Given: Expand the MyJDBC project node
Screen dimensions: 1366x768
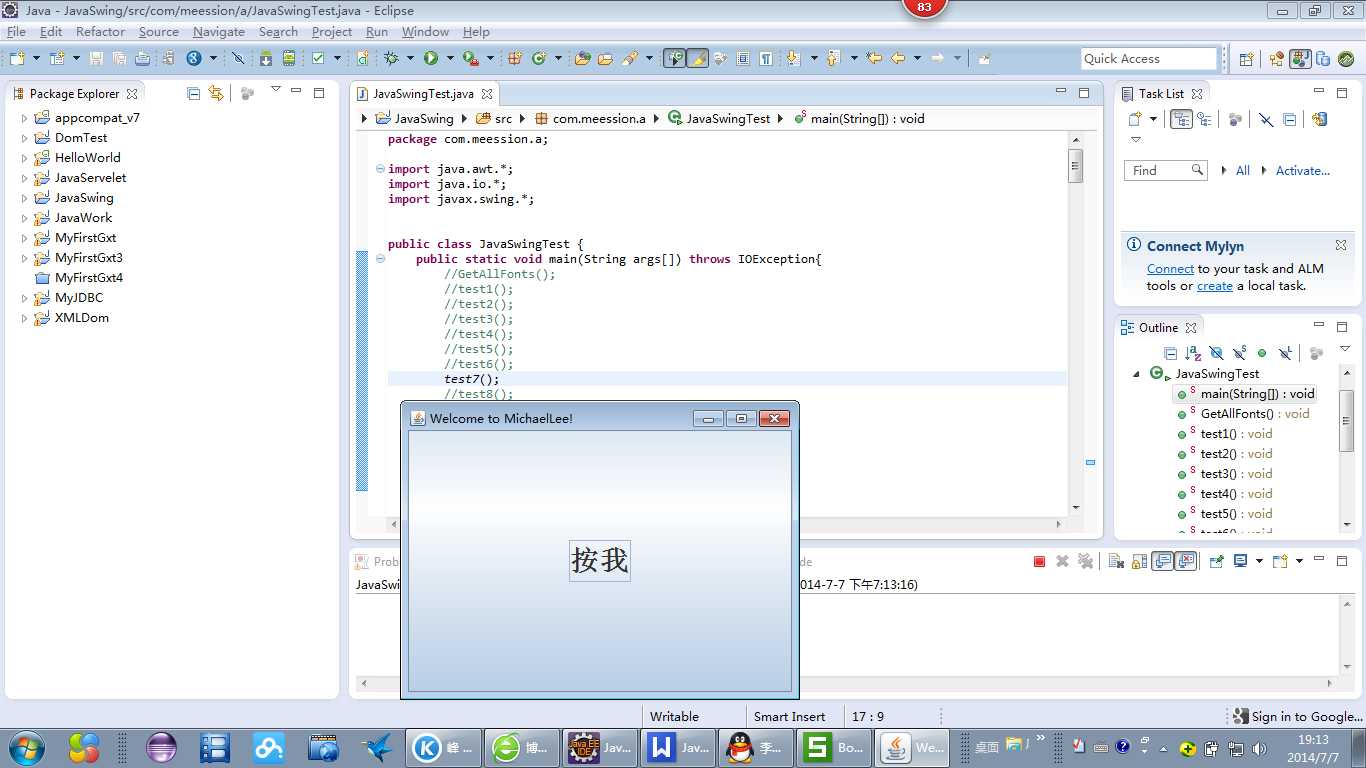Looking at the screenshot, I should point(24,298).
